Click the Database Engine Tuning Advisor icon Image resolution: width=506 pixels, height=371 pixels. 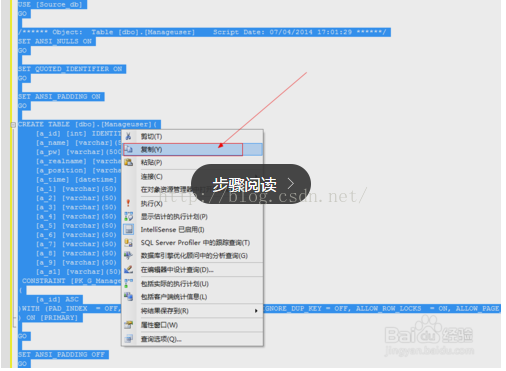pos(128,256)
